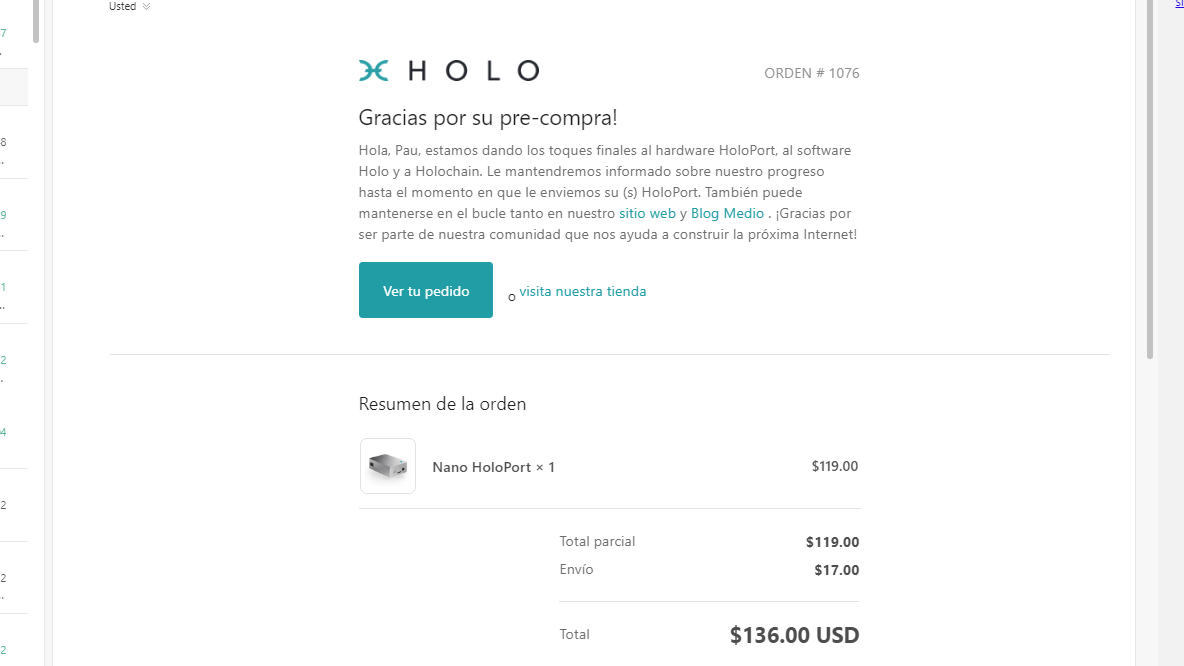Open the Nano HoloPort product thumbnail
The width and height of the screenshot is (1184, 666).
point(387,466)
